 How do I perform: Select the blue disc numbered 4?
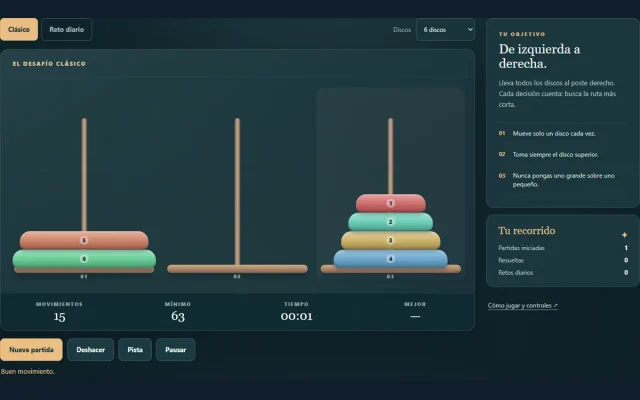coord(391,259)
